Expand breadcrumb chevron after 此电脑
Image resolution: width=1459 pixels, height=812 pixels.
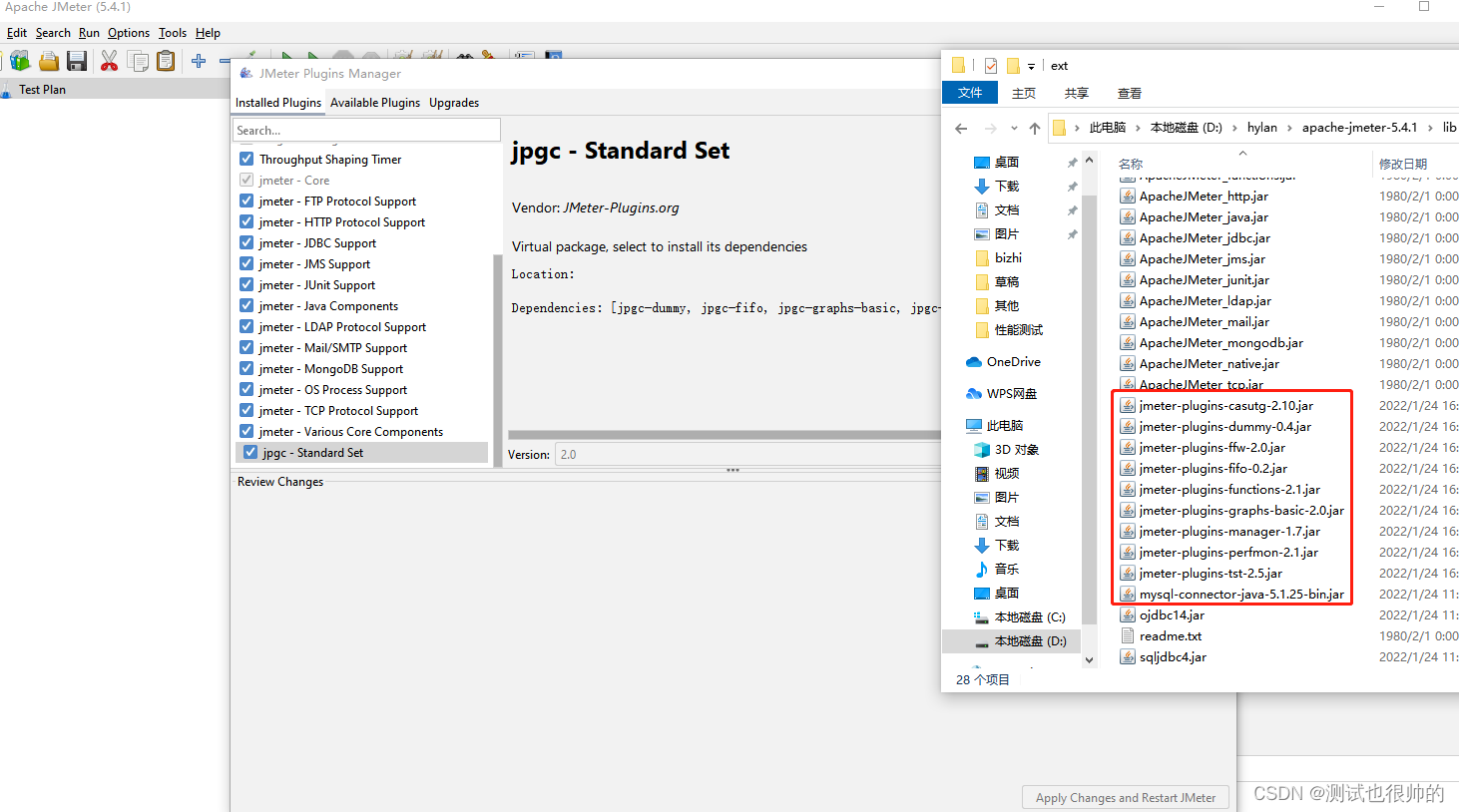click(x=1138, y=128)
